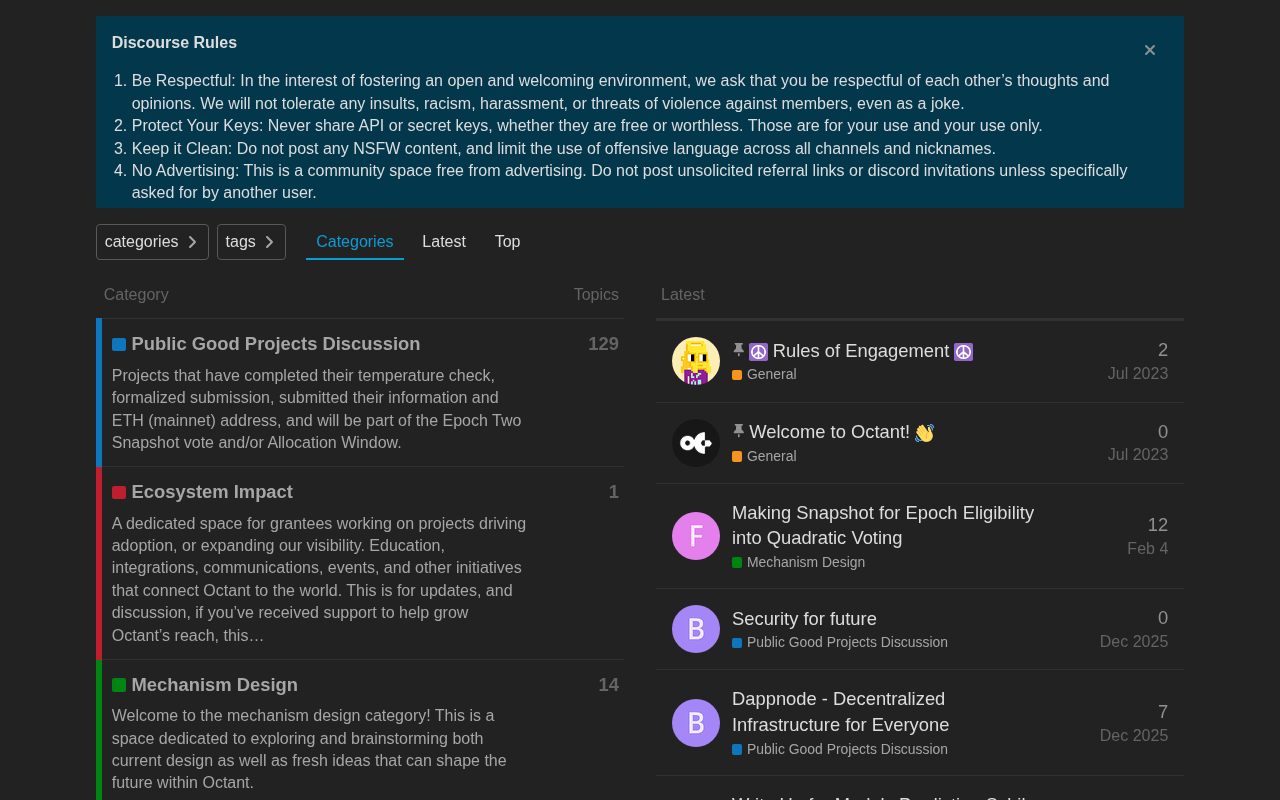Screen dimensions: 1280x800
Task: Open Public Good Projects Discussion category
Action: point(275,344)
